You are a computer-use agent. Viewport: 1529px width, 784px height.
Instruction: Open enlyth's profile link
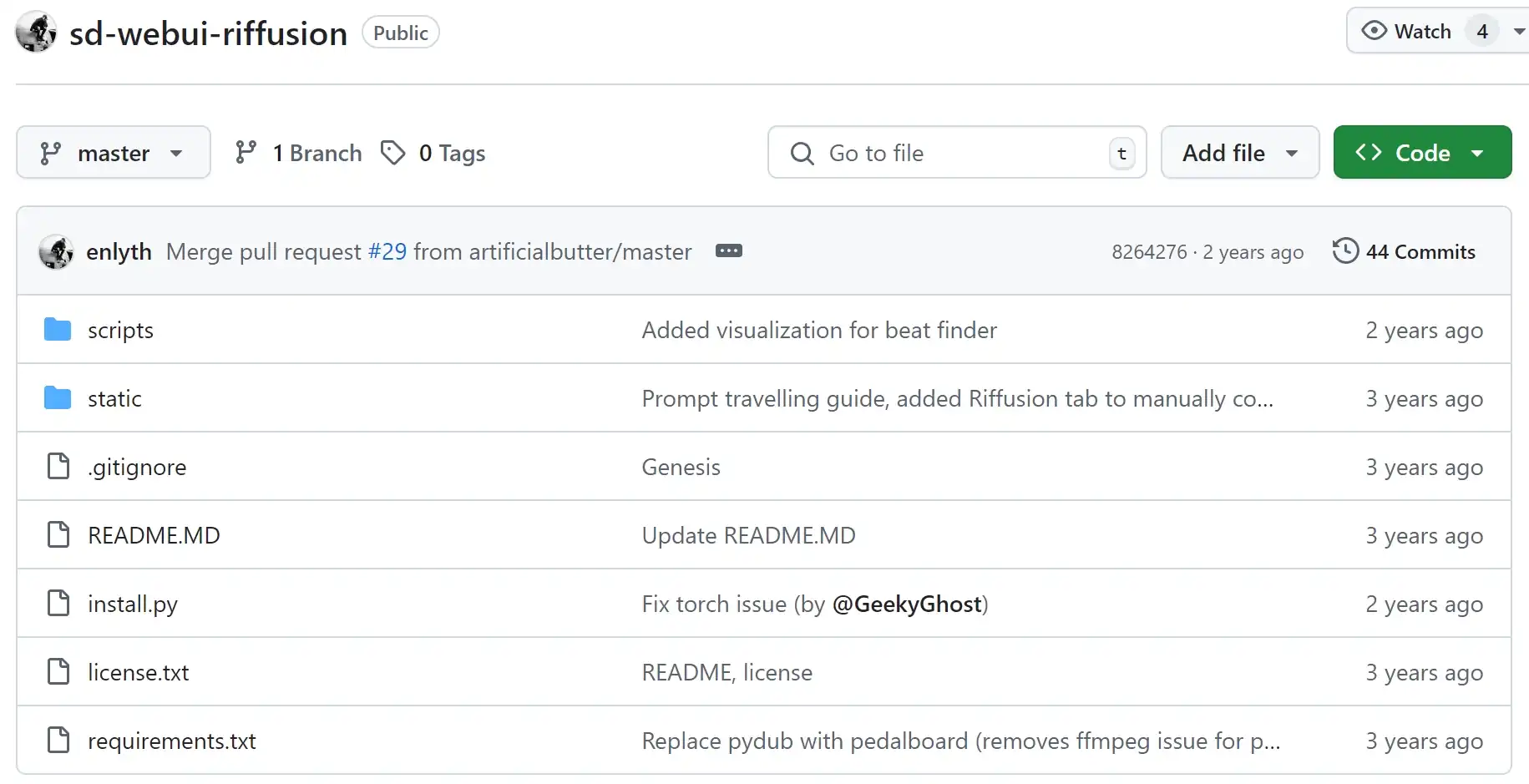pos(119,251)
